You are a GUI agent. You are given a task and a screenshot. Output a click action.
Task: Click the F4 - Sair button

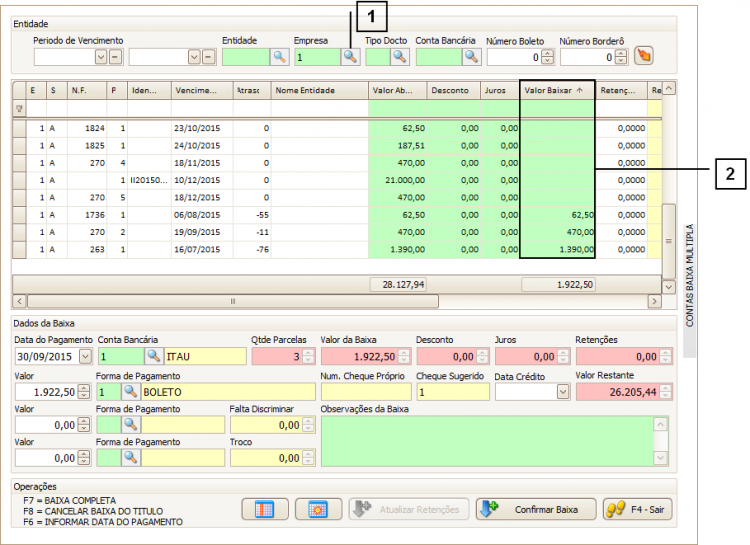tap(638, 508)
